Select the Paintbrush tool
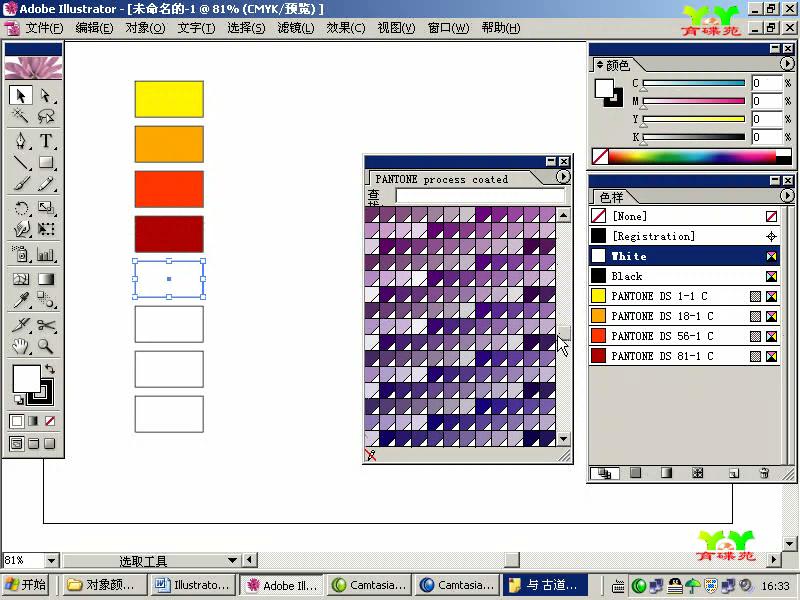This screenshot has width=800, height=600. (21, 184)
